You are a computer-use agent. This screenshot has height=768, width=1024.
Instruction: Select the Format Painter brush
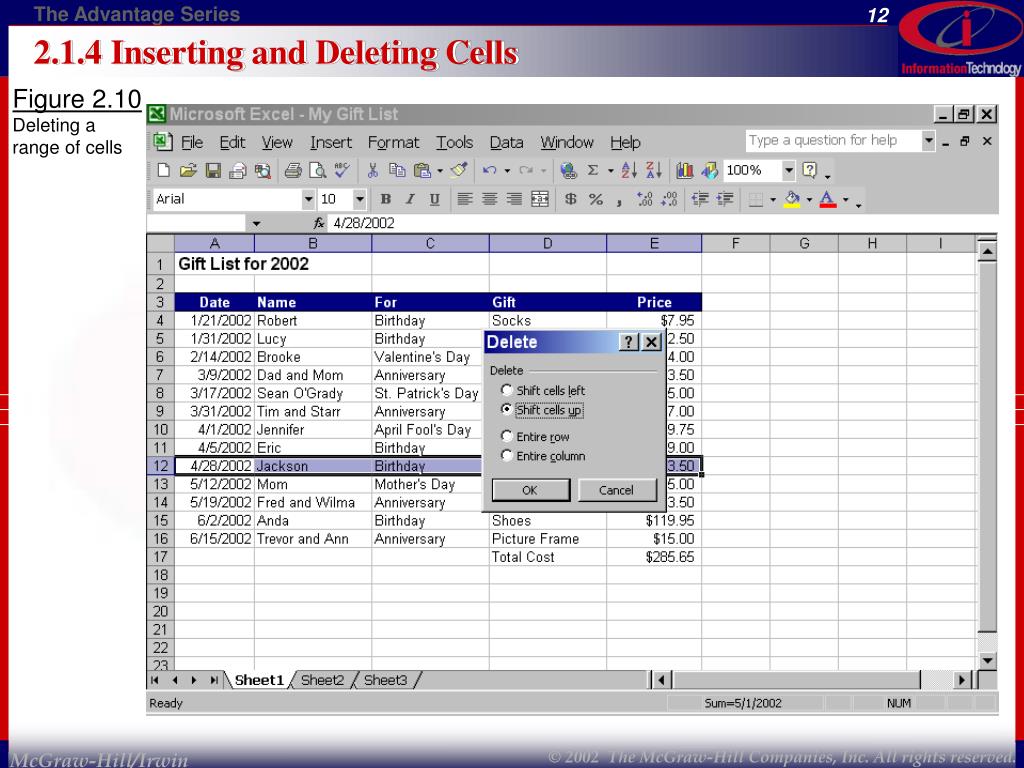click(459, 170)
